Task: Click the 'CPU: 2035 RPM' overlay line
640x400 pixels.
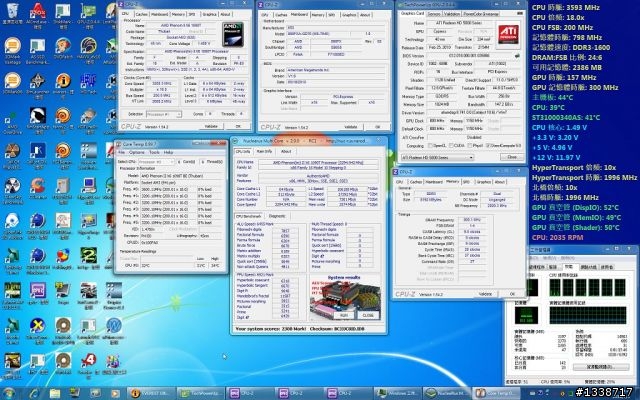Action: pos(558,238)
